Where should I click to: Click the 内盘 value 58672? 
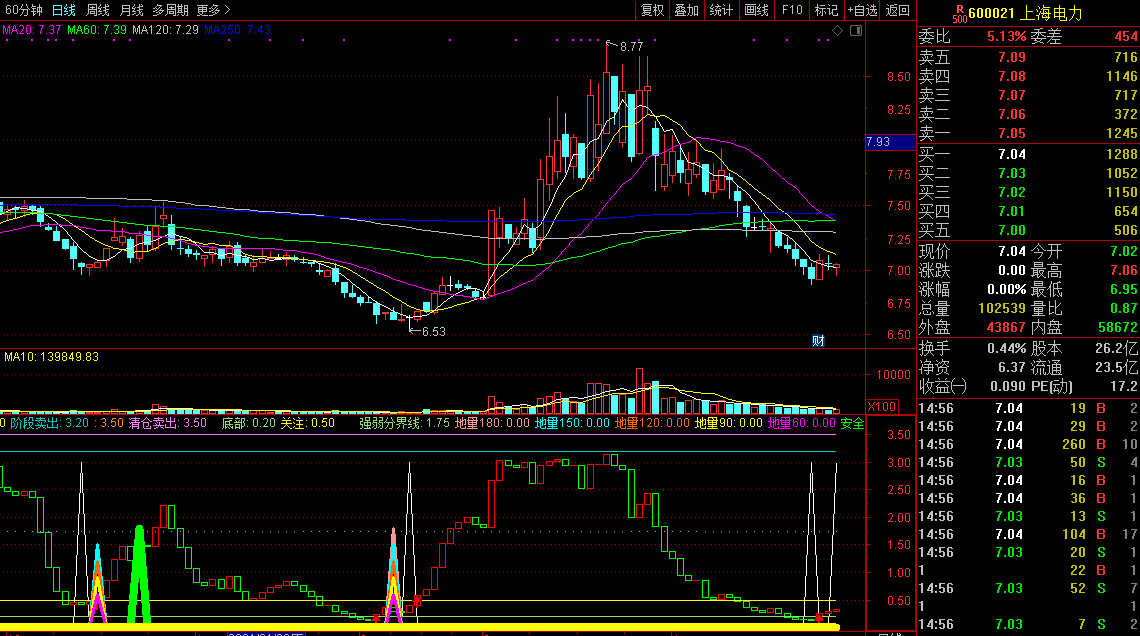(x=1117, y=327)
